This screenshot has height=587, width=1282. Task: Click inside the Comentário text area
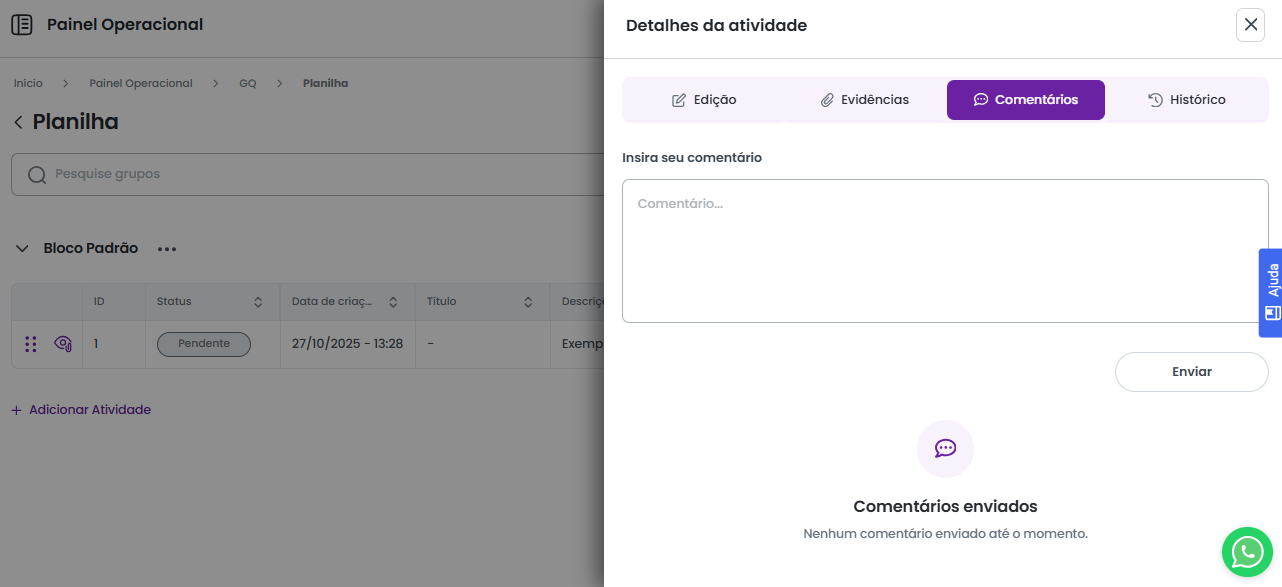(945, 251)
